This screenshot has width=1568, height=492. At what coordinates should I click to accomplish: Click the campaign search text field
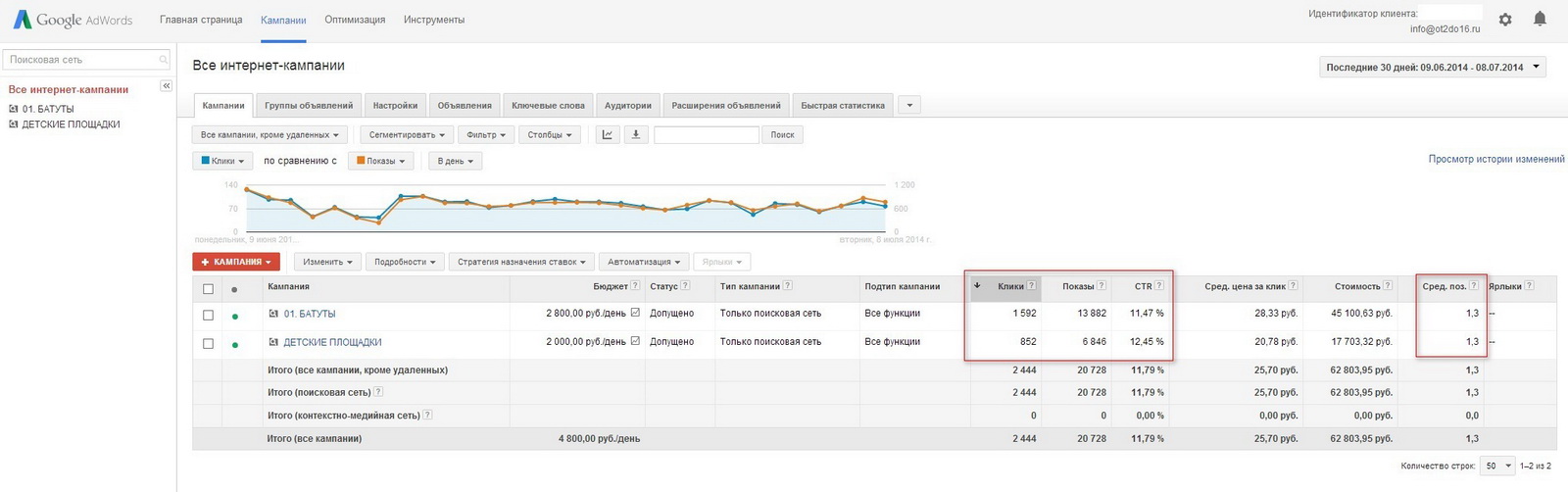[707, 135]
